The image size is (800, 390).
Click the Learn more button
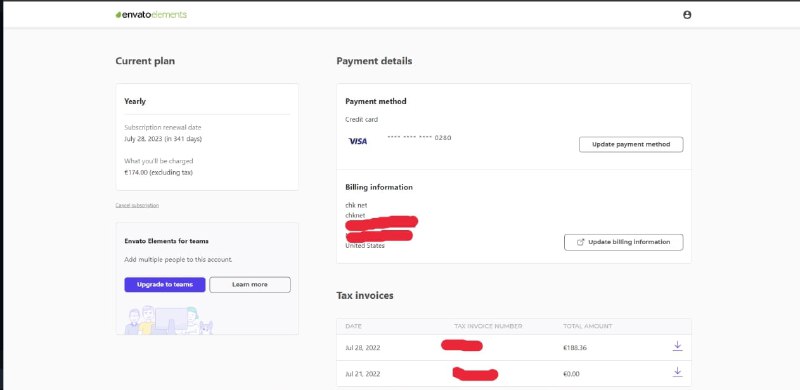point(250,285)
